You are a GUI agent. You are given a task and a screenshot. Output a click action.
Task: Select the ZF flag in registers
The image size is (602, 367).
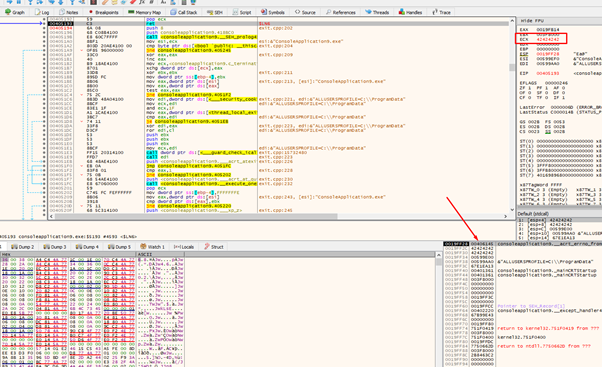point(524,88)
